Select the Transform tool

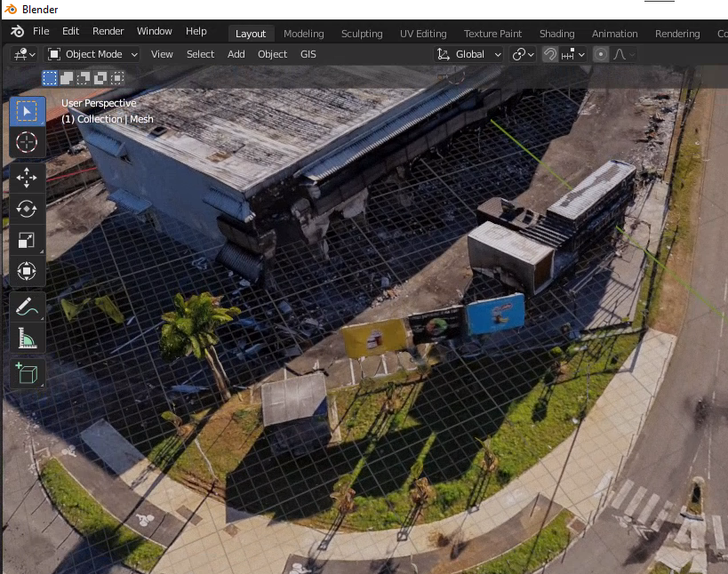coord(27,271)
